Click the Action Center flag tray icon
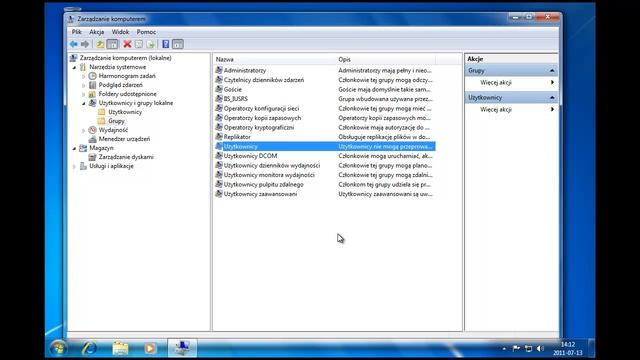The height and width of the screenshot is (360, 640). [x=516, y=348]
